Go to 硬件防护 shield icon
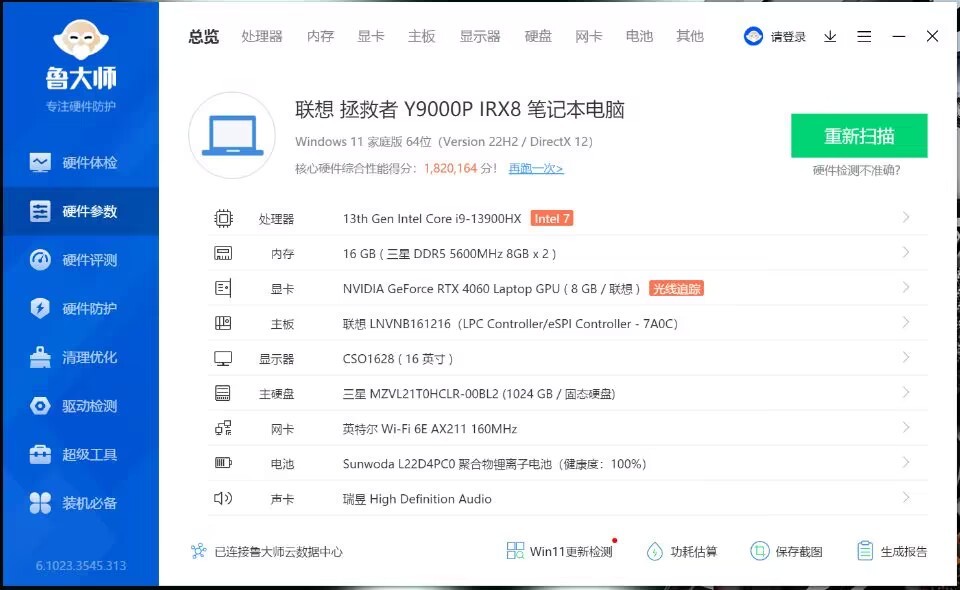960x590 pixels. click(40, 308)
